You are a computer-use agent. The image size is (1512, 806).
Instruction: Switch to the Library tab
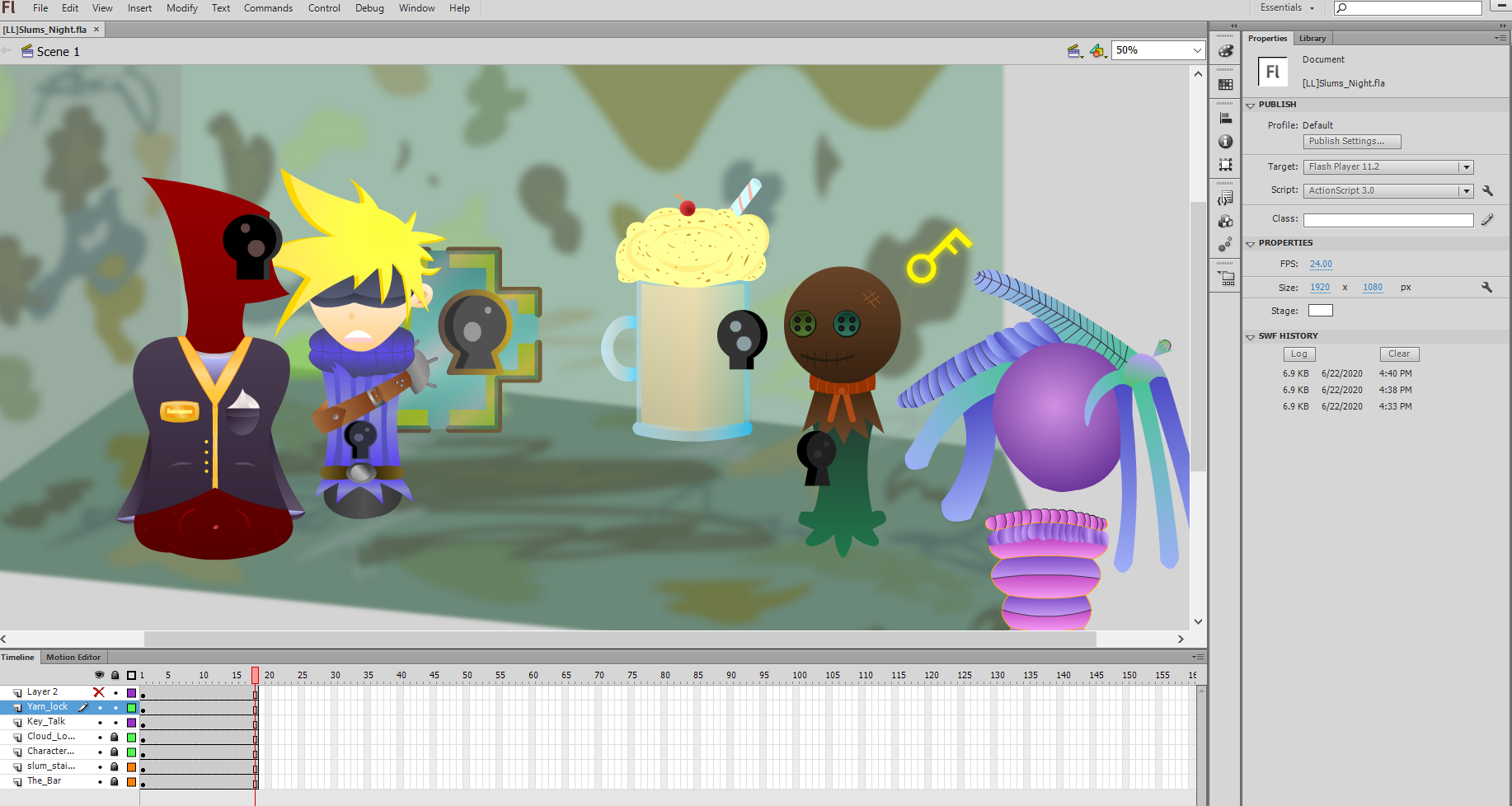[1312, 39]
